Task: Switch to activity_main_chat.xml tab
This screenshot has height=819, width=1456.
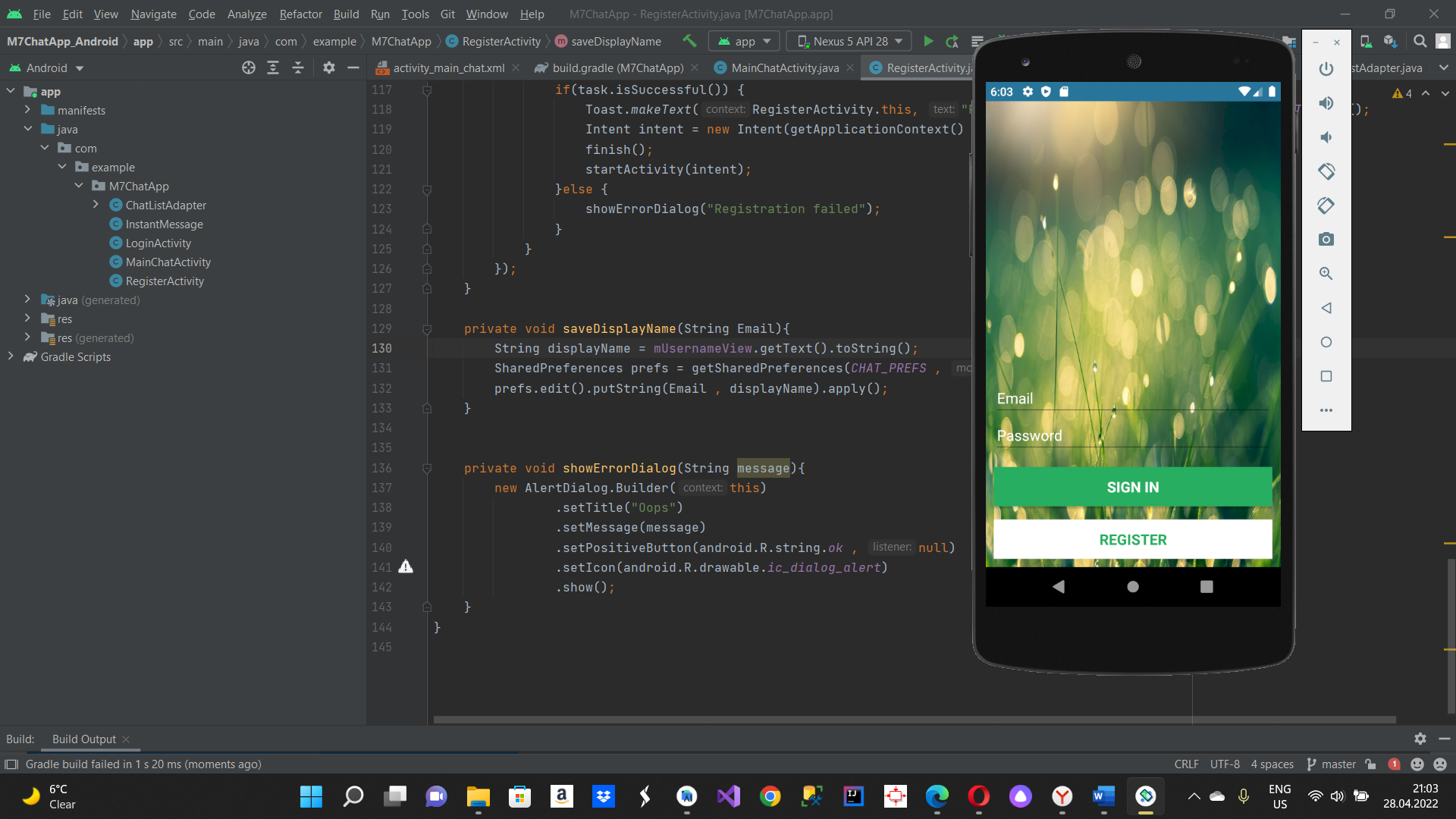Action: click(447, 67)
